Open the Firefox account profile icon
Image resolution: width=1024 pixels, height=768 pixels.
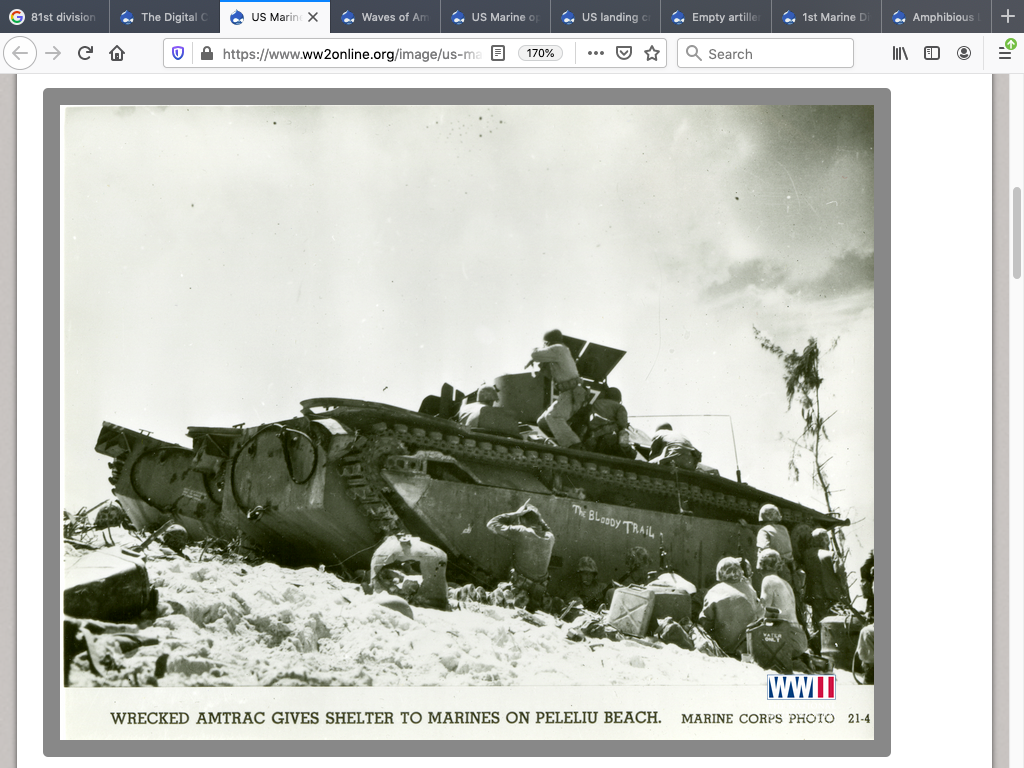964,53
